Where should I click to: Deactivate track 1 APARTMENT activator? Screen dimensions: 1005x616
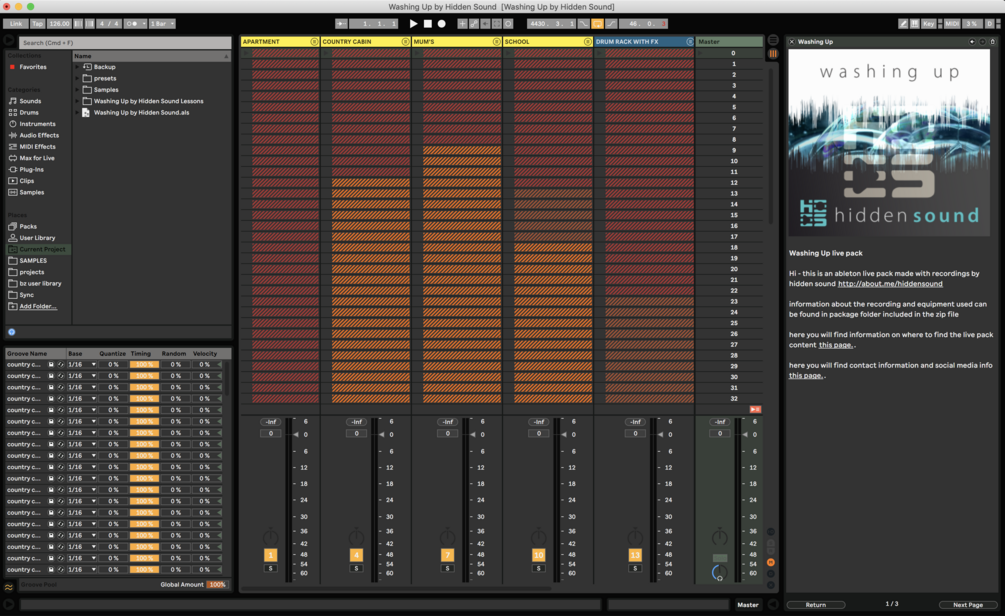pyautogui.click(x=270, y=555)
